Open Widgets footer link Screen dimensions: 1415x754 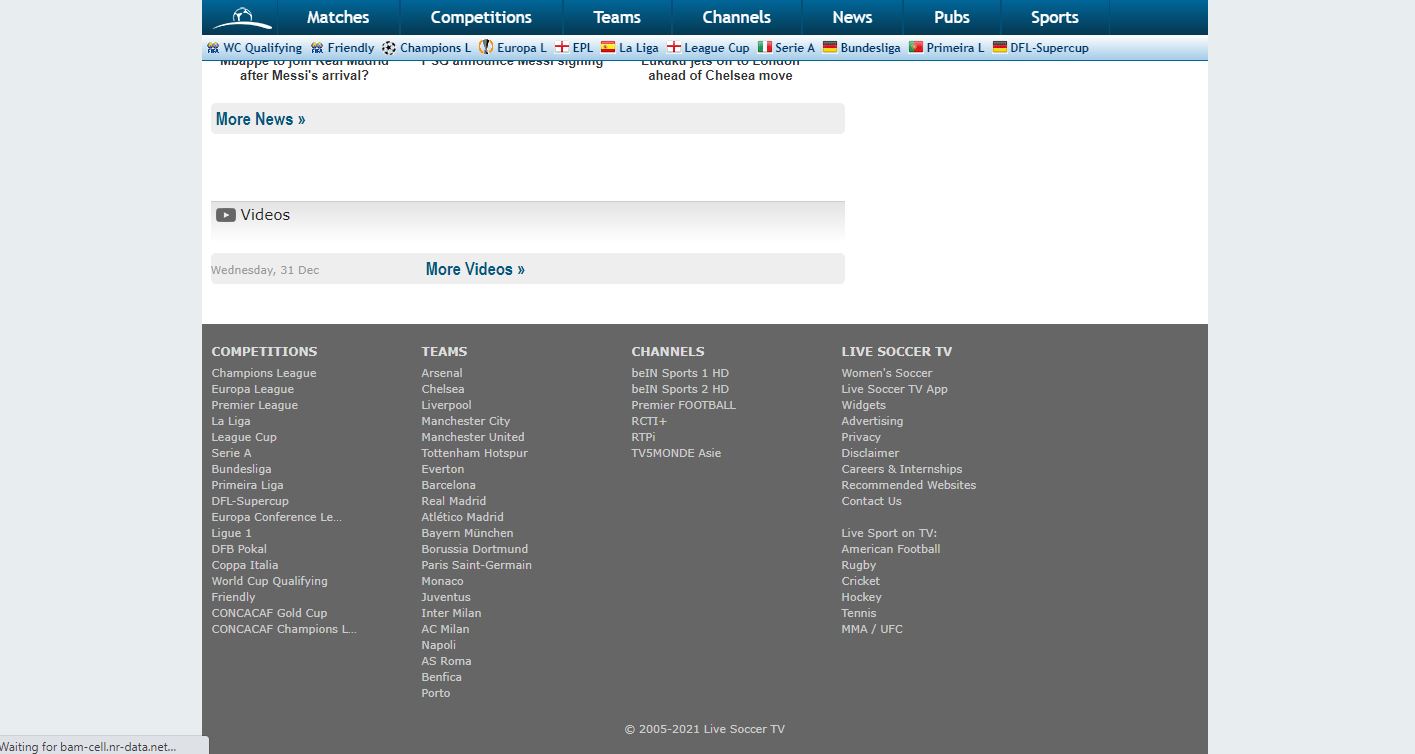tap(864, 405)
